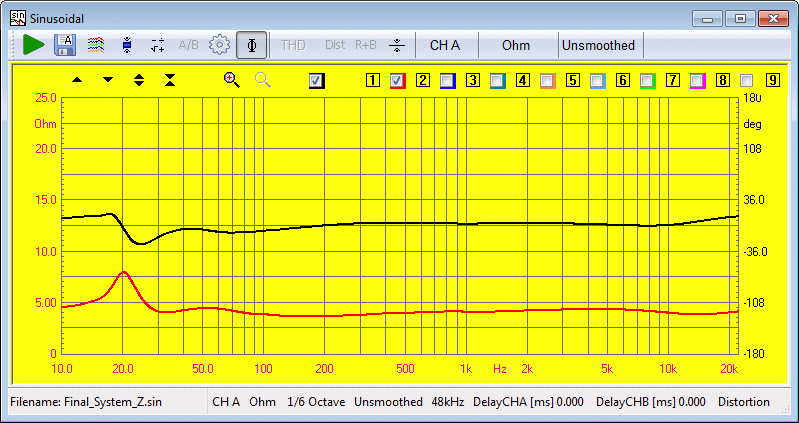Image resolution: width=799 pixels, height=423 pixels.
Task: Expand the Y scale with diverging arrows
Action: coord(139,80)
